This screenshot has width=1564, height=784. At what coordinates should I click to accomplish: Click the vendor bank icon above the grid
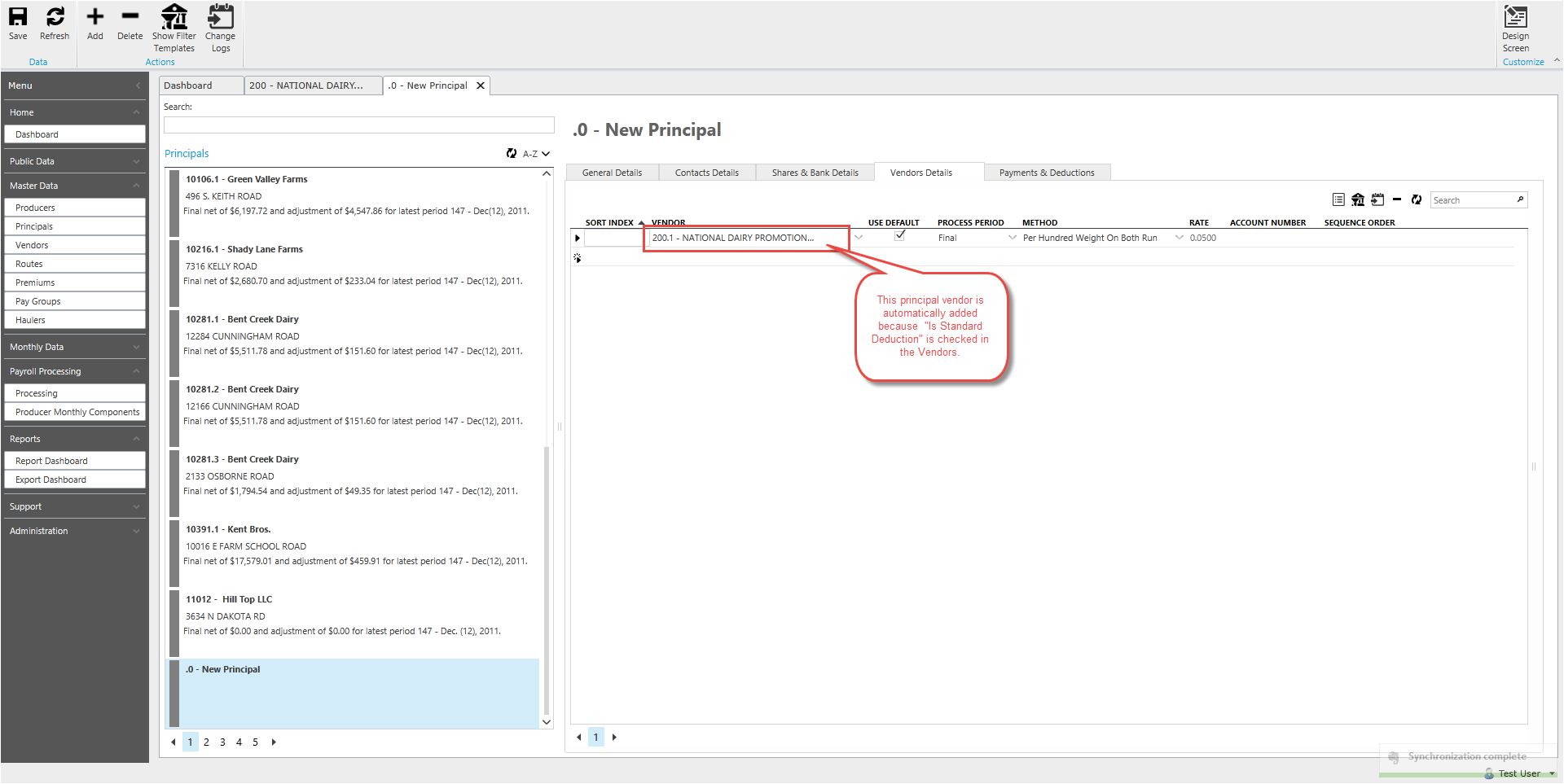coord(1357,199)
